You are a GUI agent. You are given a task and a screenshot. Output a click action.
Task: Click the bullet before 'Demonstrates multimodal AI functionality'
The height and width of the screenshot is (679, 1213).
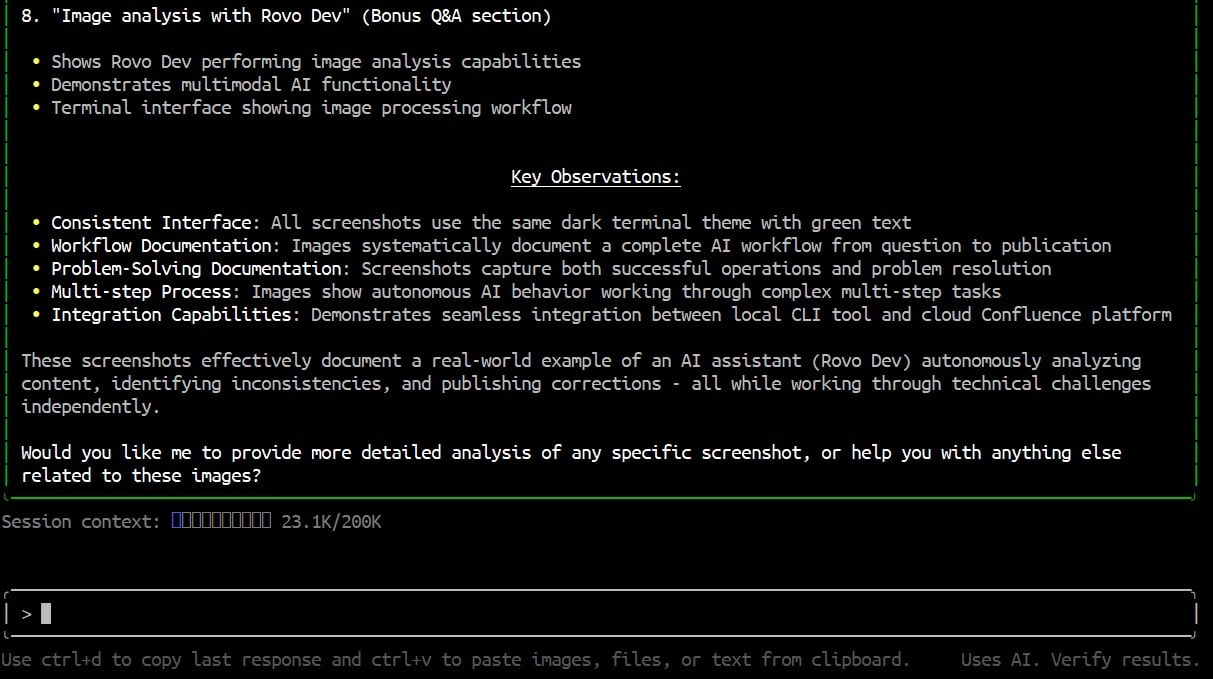coord(36,84)
